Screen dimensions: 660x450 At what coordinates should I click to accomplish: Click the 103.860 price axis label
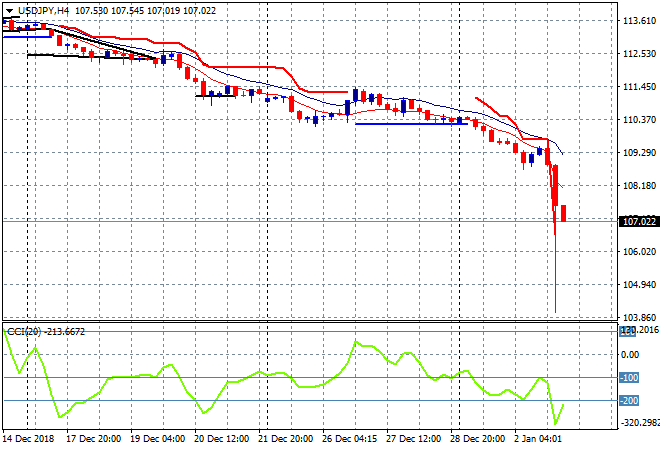639,317
